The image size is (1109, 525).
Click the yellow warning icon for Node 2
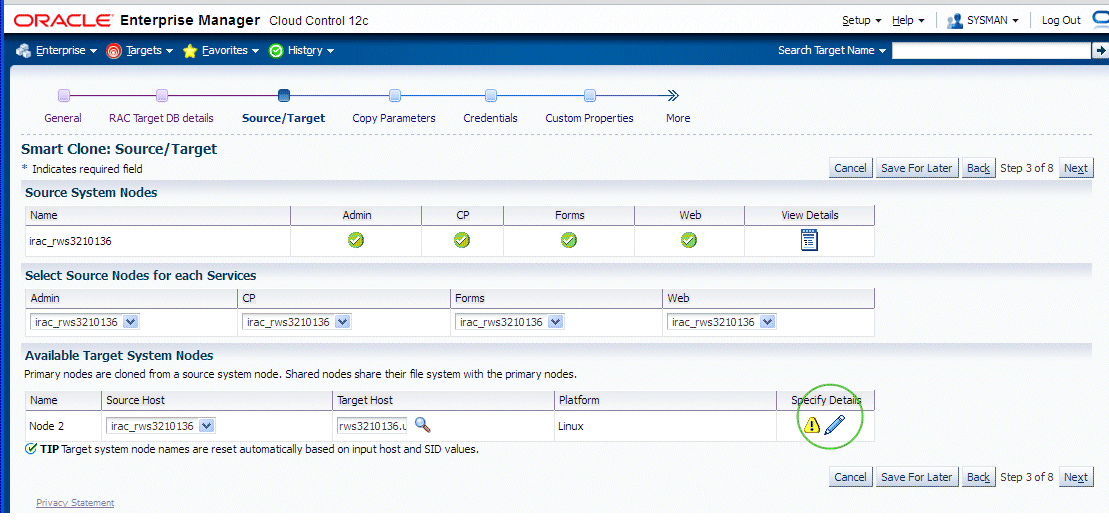(x=812, y=425)
